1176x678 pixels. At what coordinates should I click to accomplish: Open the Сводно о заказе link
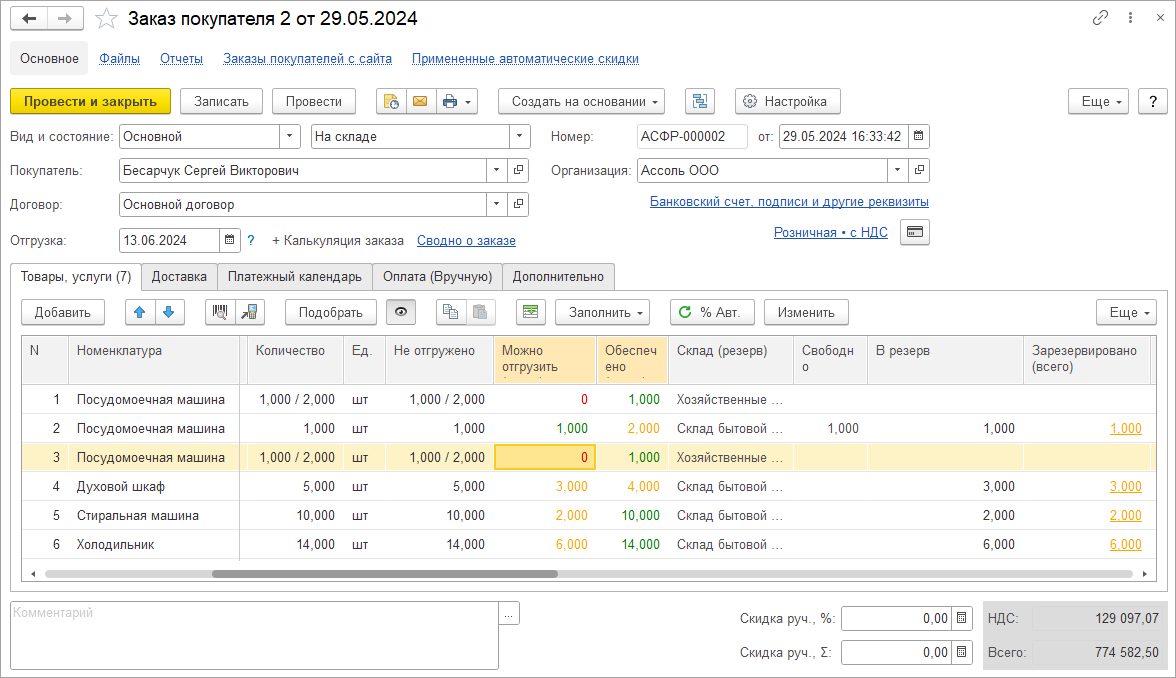pos(466,240)
